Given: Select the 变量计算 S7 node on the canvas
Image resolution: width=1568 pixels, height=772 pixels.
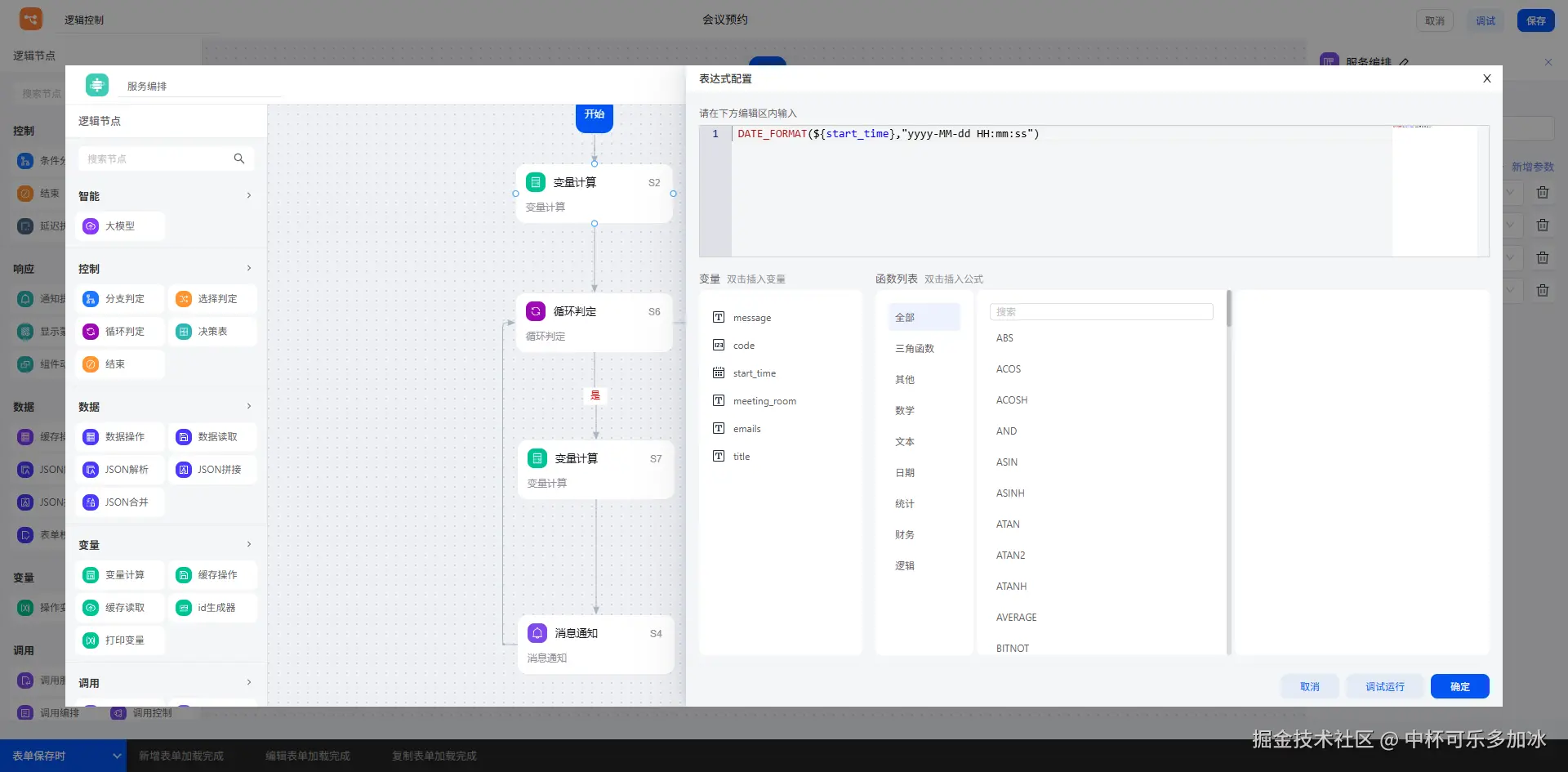Looking at the screenshot, I should (x=595, y=470).
